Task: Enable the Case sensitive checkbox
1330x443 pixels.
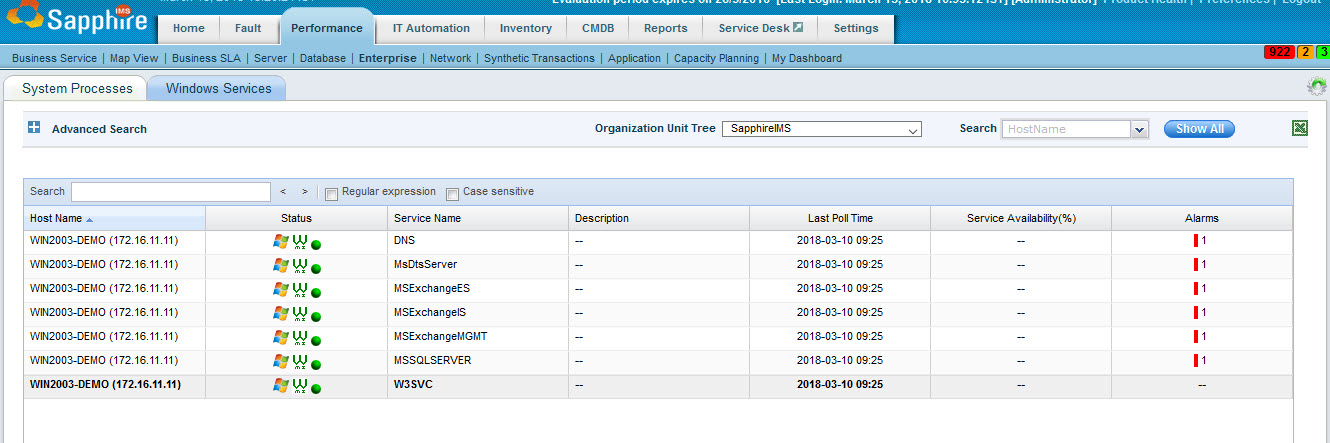Action: (452, 193)
